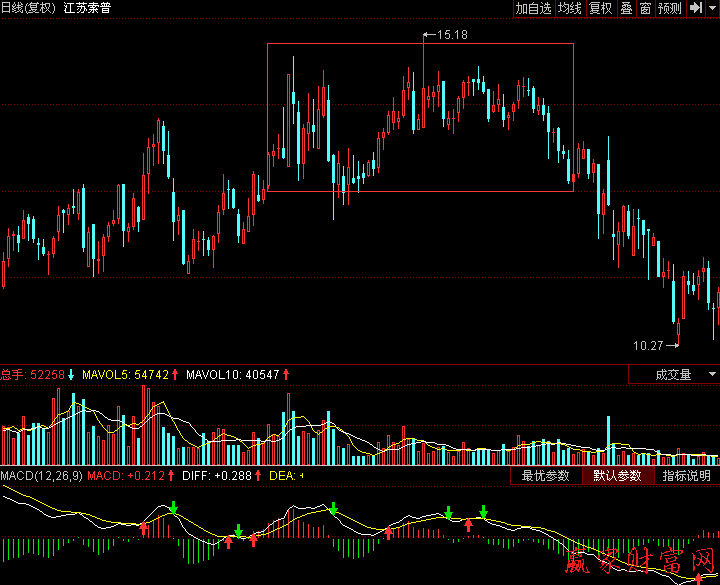This screenshot has height=585, width=720.
Task: Click the 加自选 add-to-watchlist button
Action: pyautogui.click(x=534, y=8)
